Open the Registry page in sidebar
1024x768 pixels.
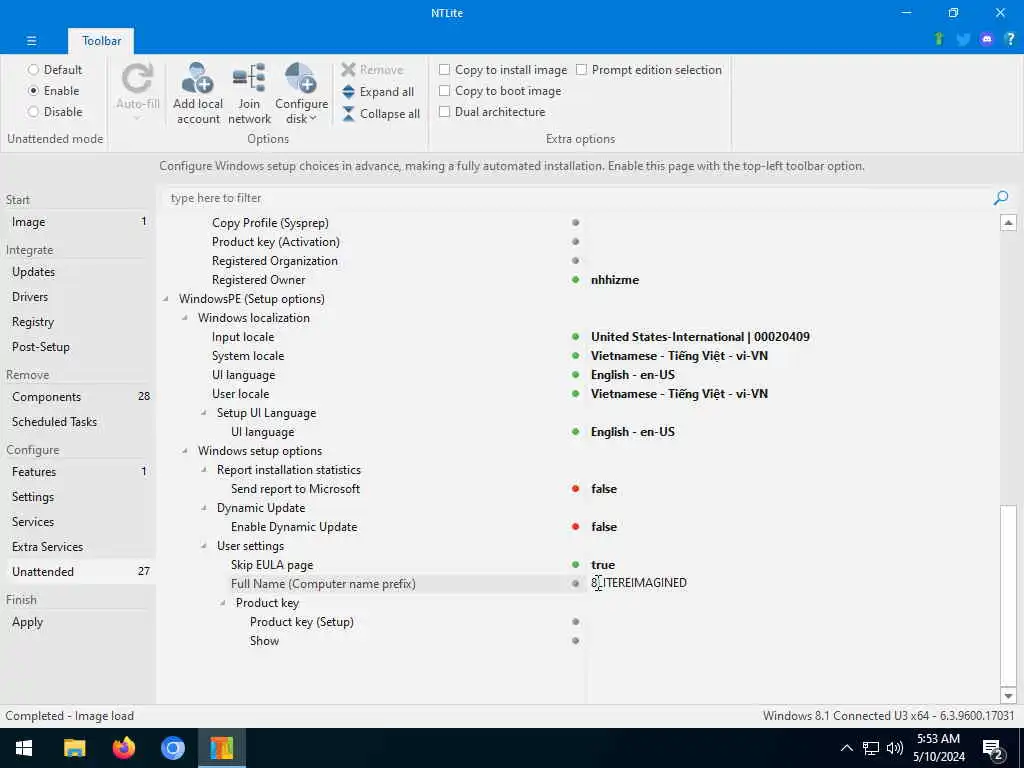click(x=78, y=321)
